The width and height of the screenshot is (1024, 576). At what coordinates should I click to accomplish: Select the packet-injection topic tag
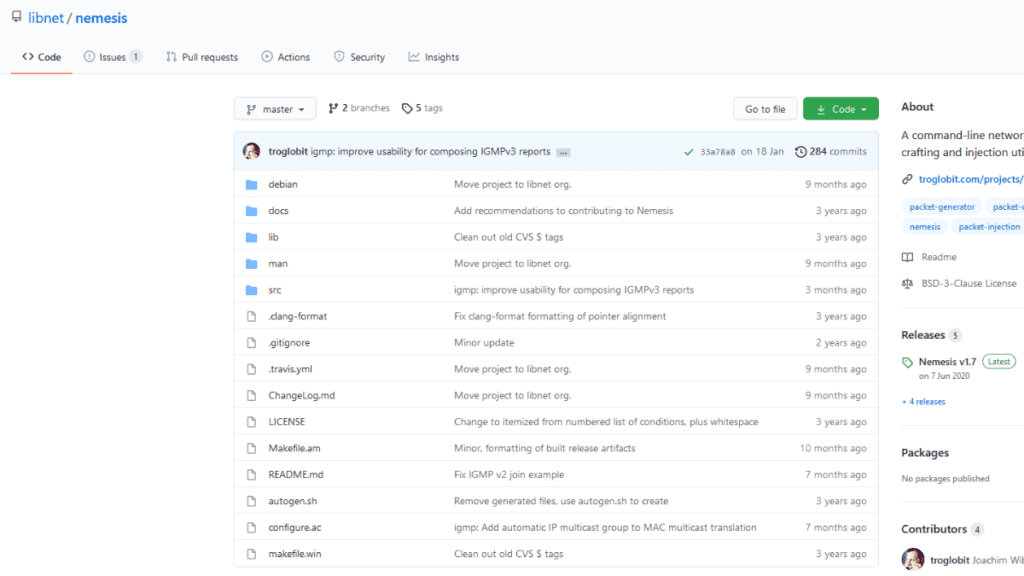pos(989,227)
